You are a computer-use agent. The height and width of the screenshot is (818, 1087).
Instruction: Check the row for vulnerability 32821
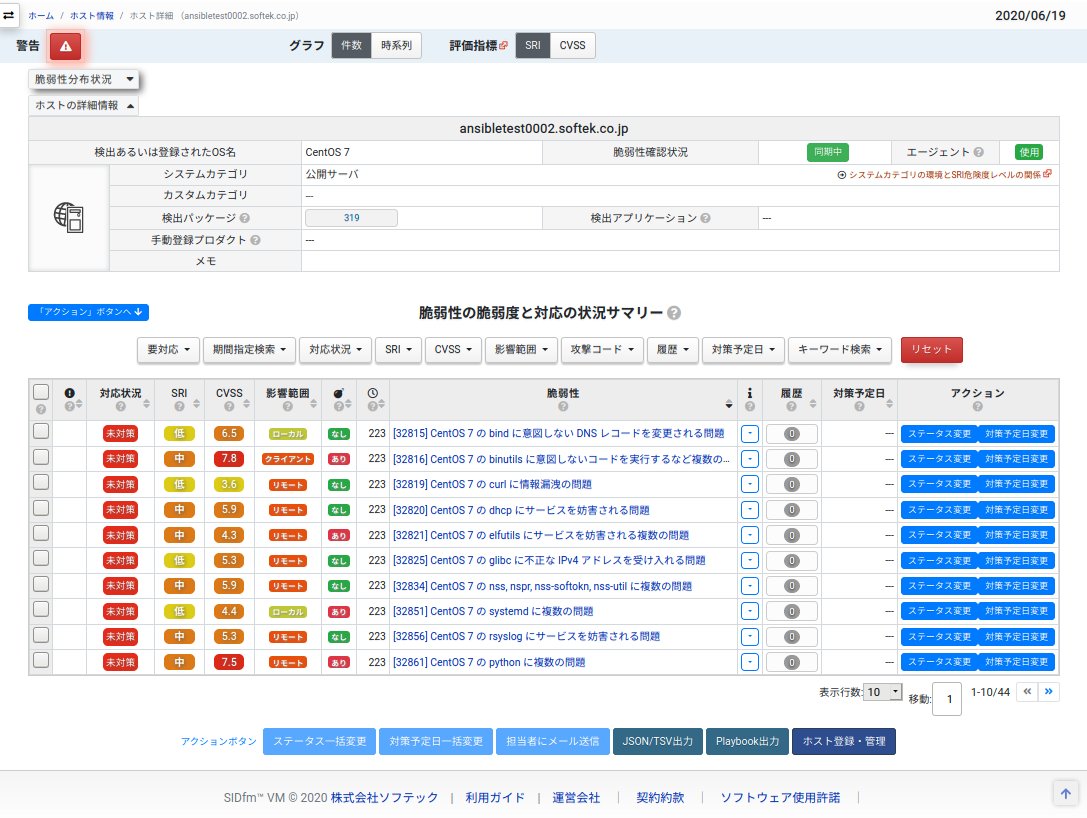41,533
